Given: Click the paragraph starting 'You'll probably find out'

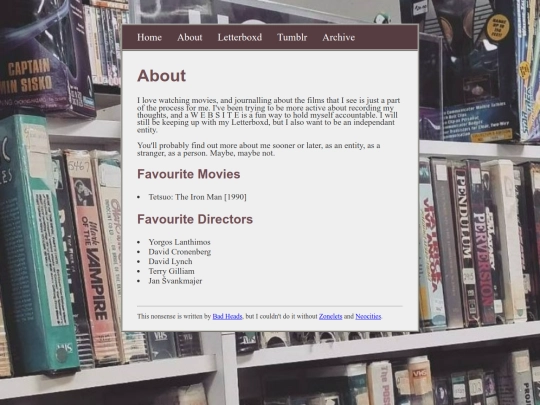Looking at the screenshot, I should pos(259,149).
